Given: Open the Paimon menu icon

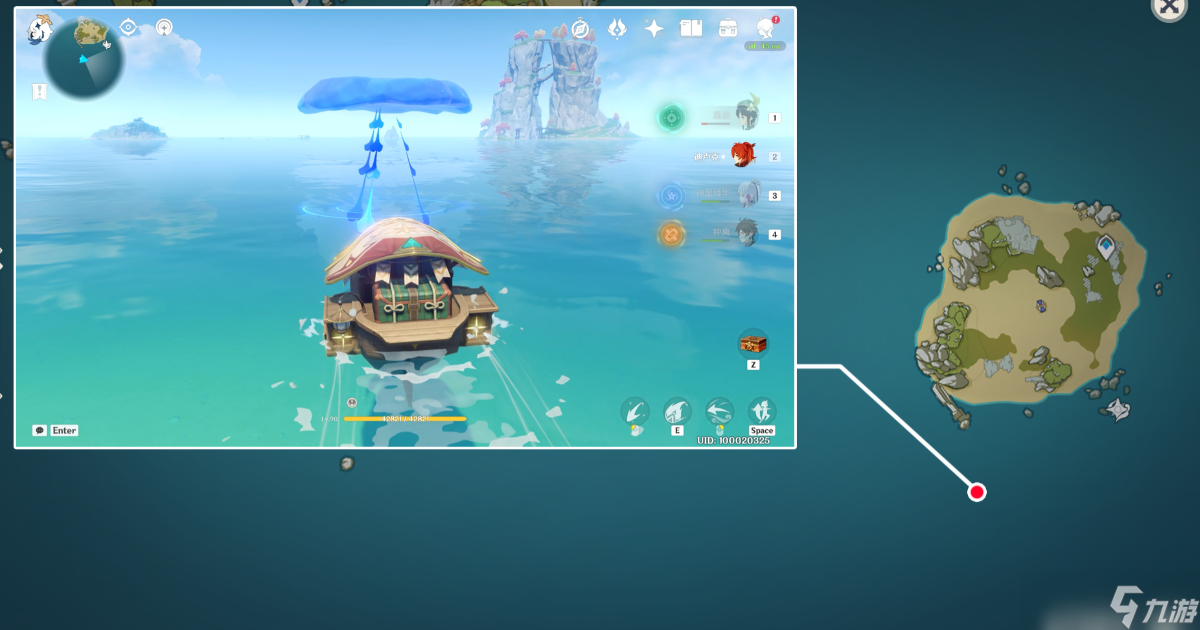Looking at the screenshot, I should coord(40,29).
